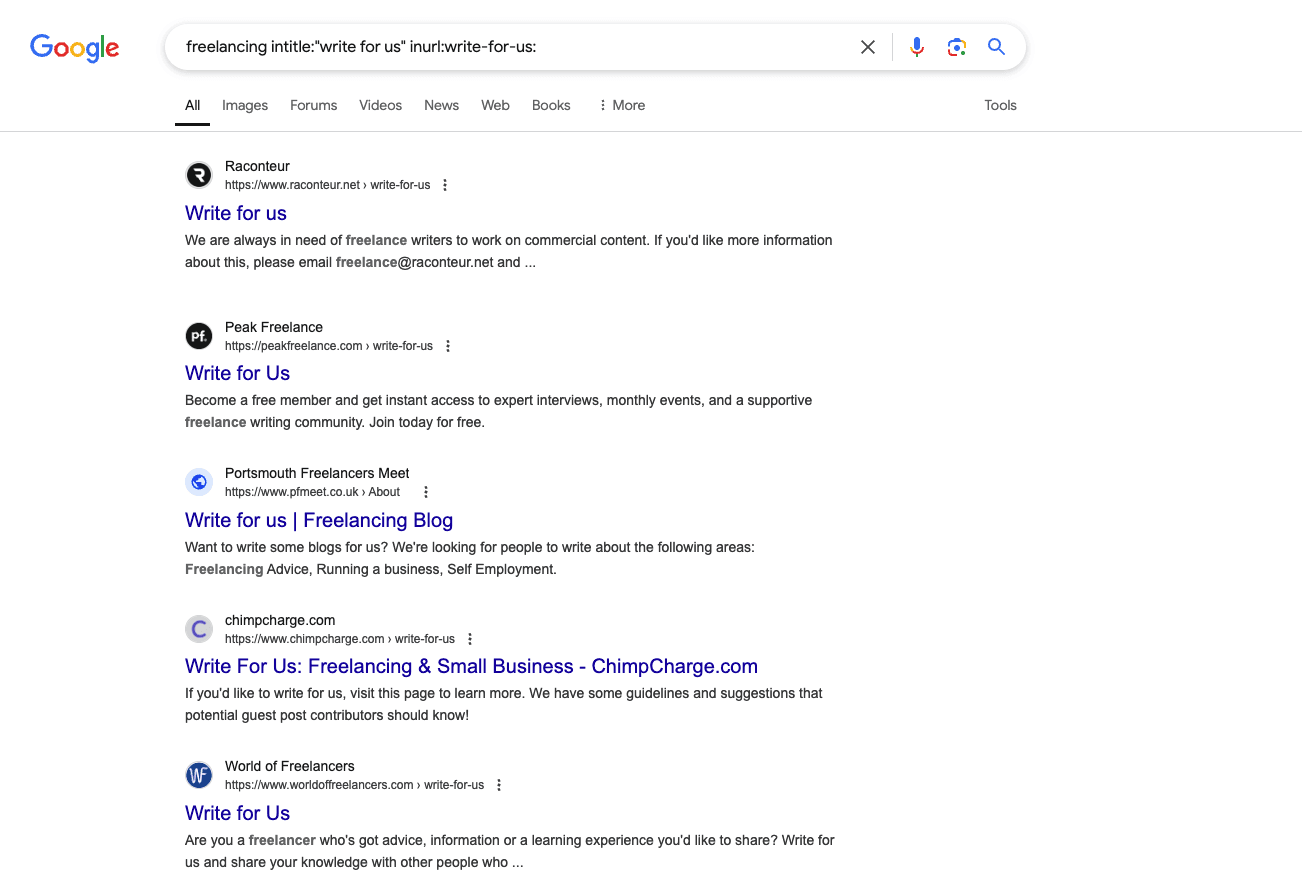
Task: Select the Forums tab
Action: (x=313, y=105)
